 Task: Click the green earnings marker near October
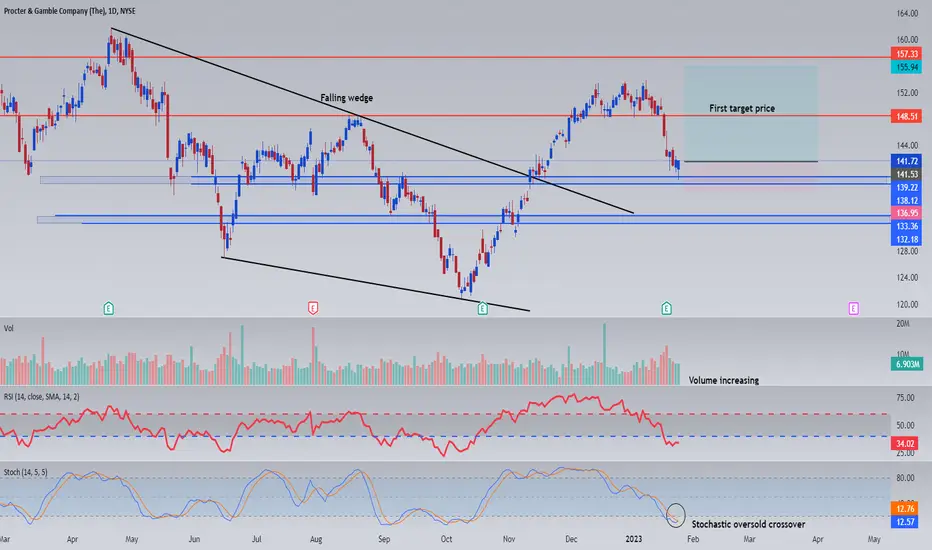coord(483,308)
